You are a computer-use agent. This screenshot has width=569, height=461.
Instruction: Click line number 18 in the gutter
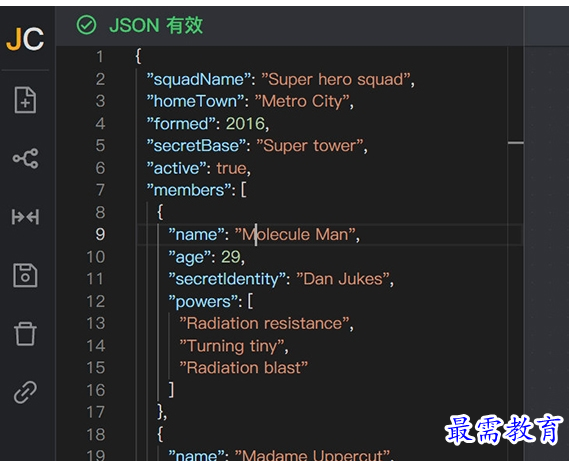96,435
